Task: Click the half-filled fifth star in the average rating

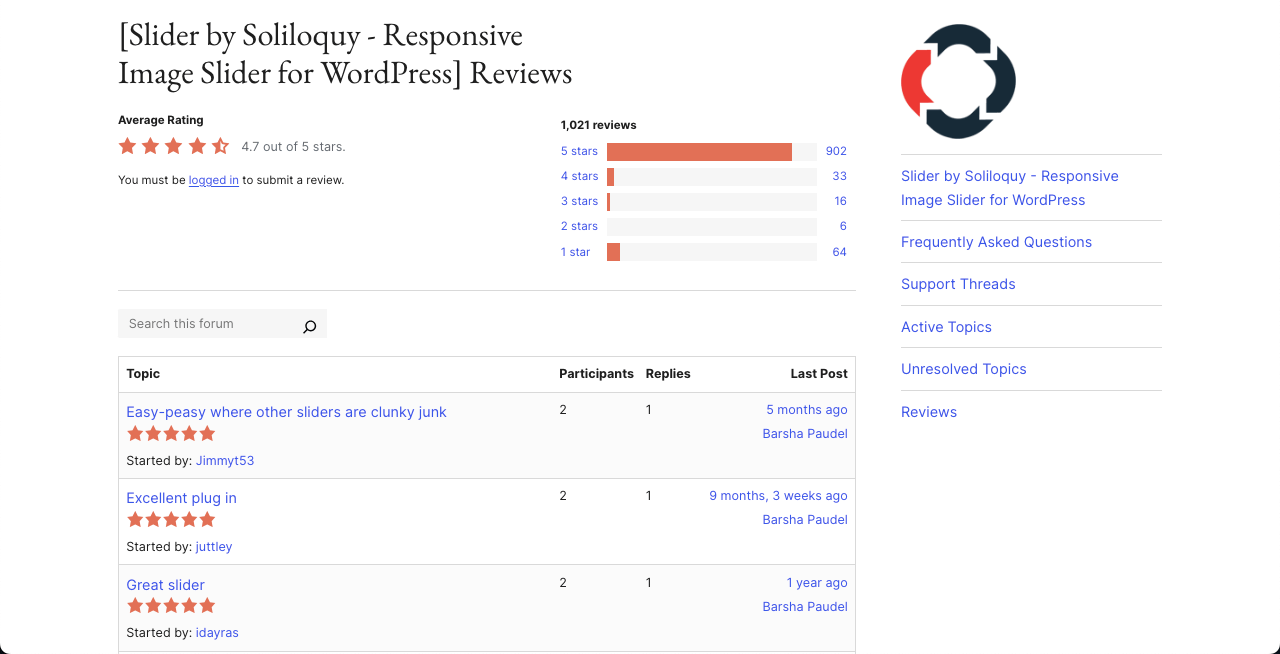Action: (219, 145)
